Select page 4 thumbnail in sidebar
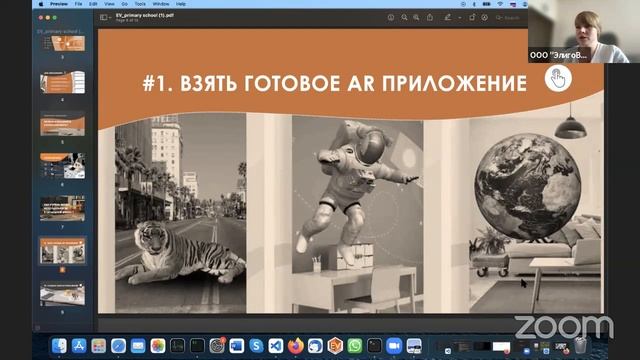The image size is (640, 360). tap(62, 82)
